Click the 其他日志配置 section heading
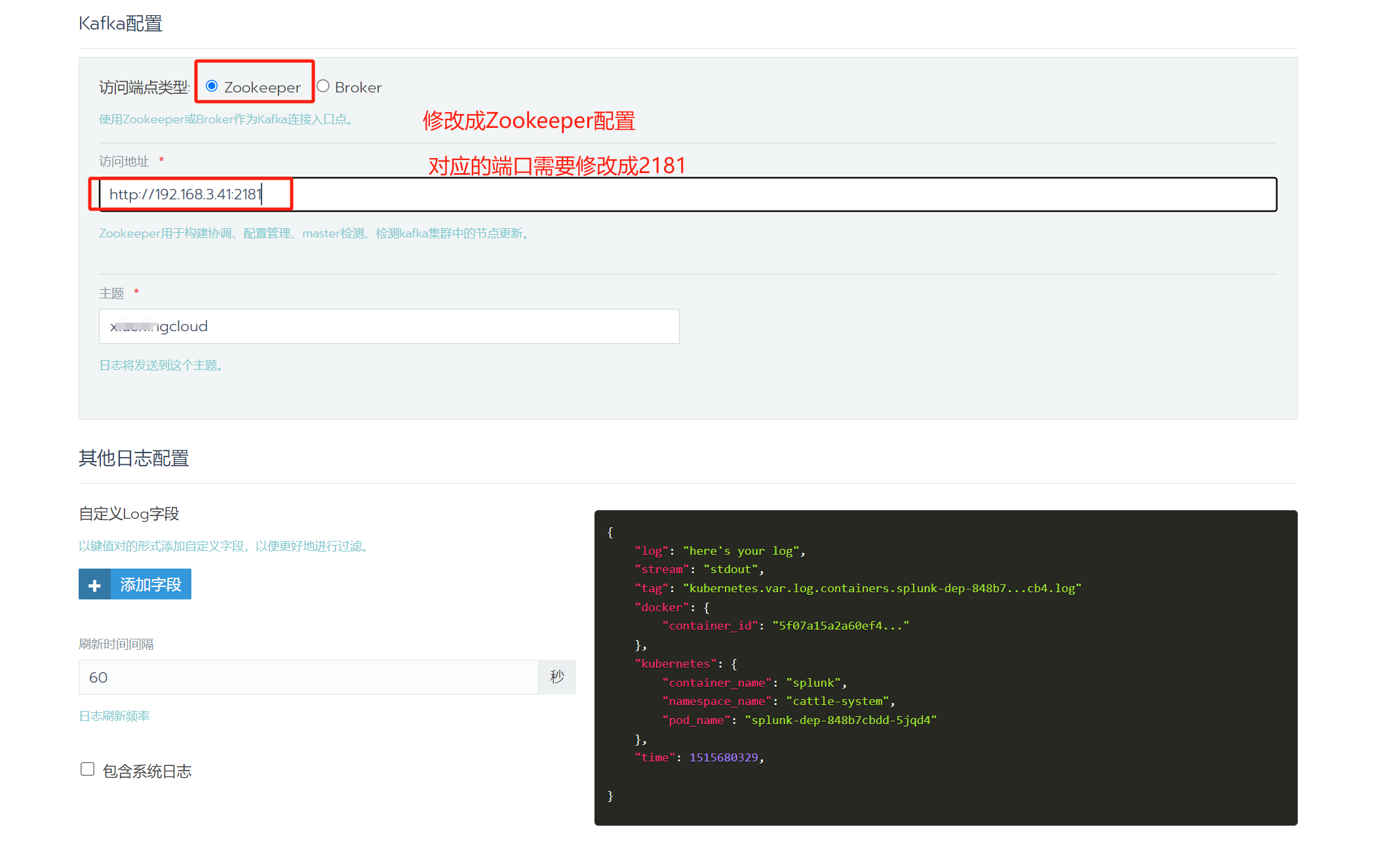This screenshot has height=846, width=1400. pos(134,458)
